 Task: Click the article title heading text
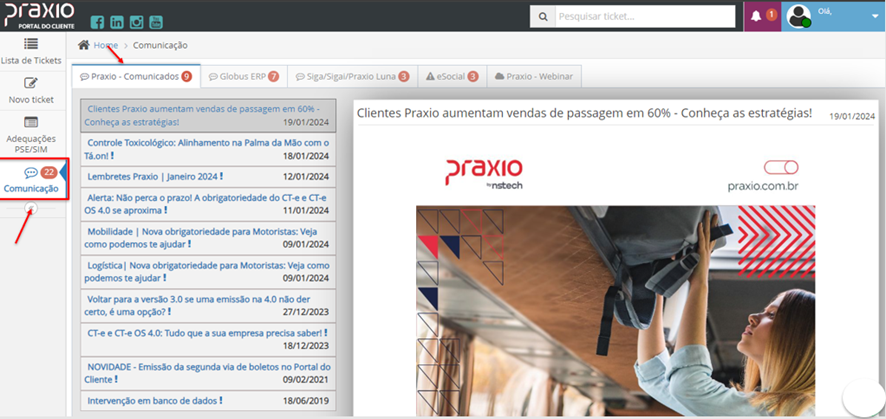tap(585, 112)
